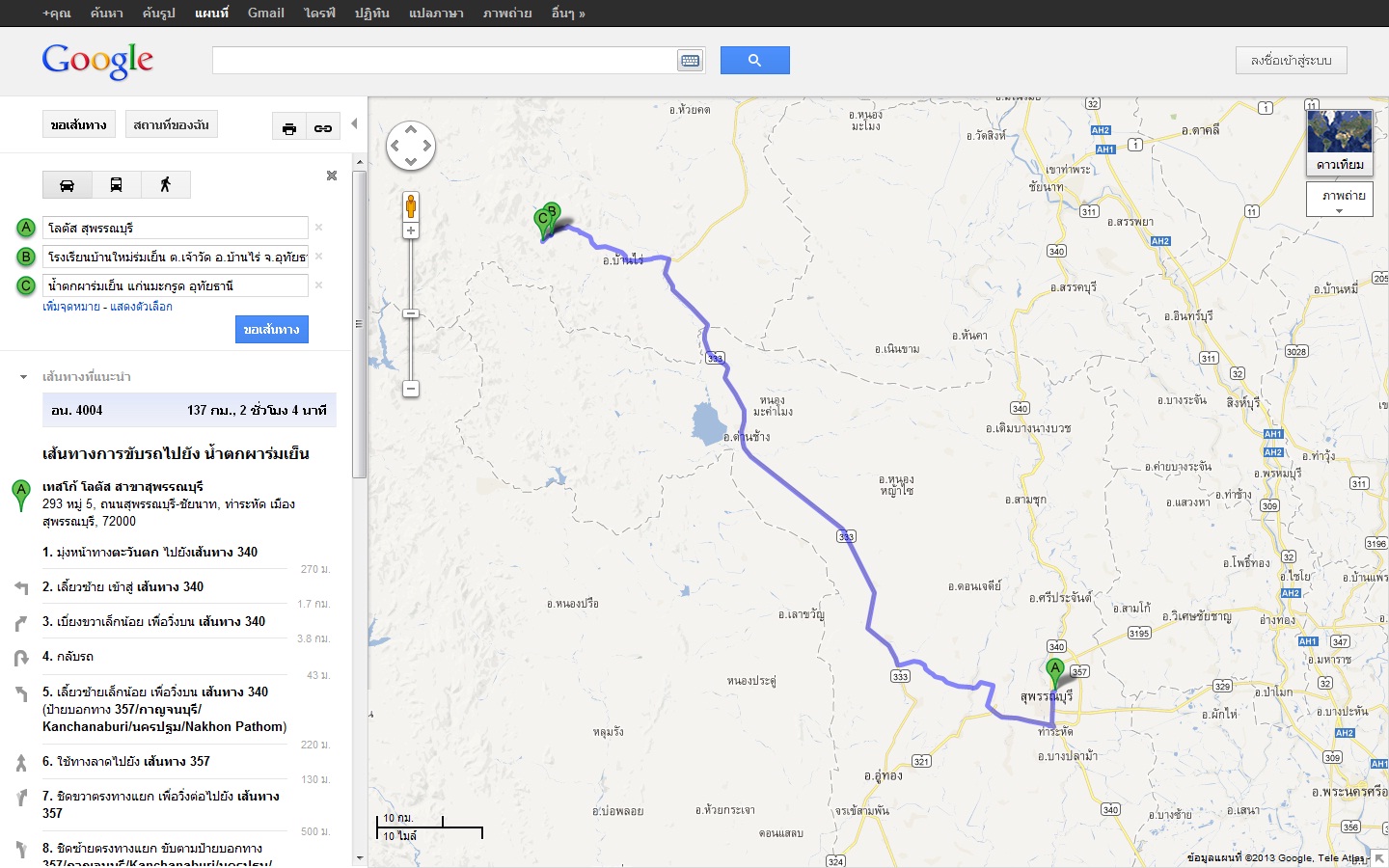Click the link (chain) icon
This screenshot has height=868, width=1389.
323,128
